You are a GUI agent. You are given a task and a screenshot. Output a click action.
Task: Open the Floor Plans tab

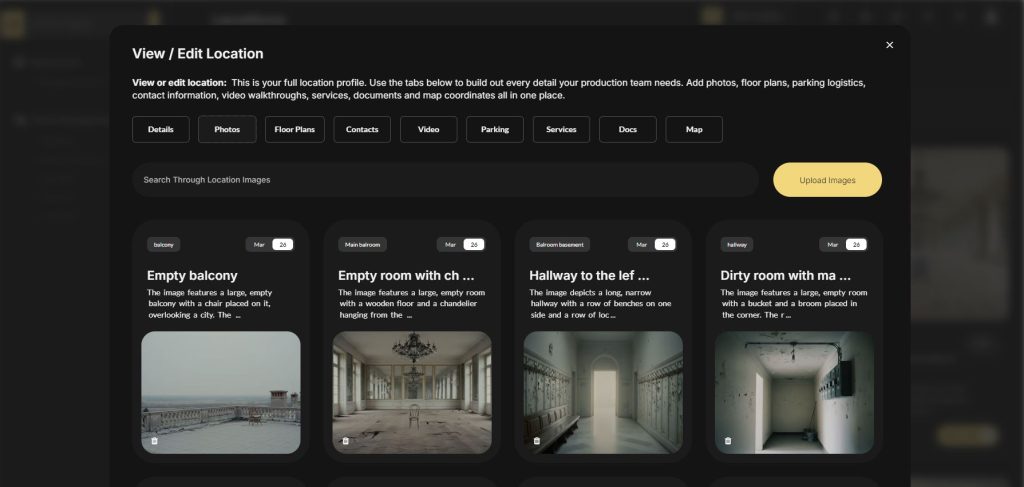(295, 129)
